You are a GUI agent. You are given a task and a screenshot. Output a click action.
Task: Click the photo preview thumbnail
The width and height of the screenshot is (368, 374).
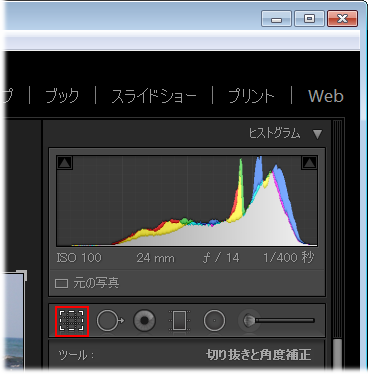14,322
